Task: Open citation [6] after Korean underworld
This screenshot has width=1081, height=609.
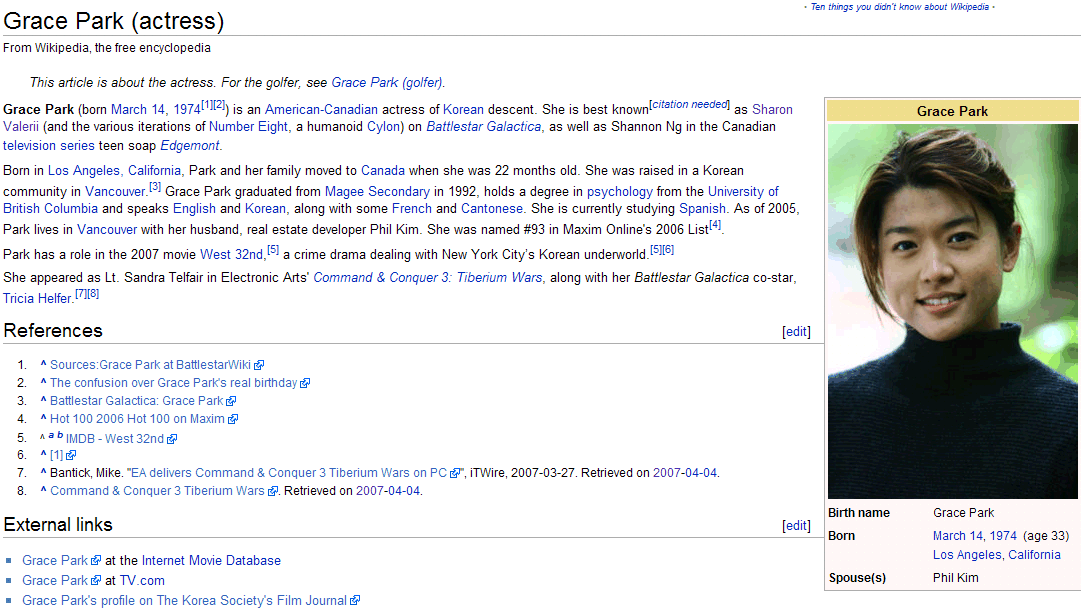Action: 668,250
